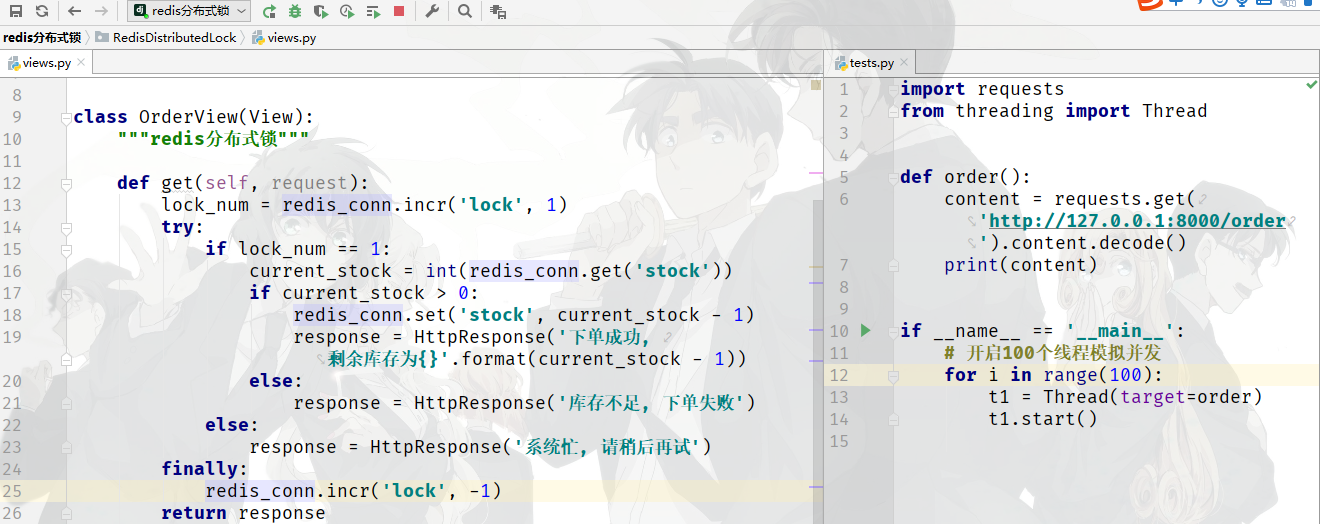1320x524 pixels.
Task: Click the 'finally:' keyword on line 24
Action: click(204, 469)
